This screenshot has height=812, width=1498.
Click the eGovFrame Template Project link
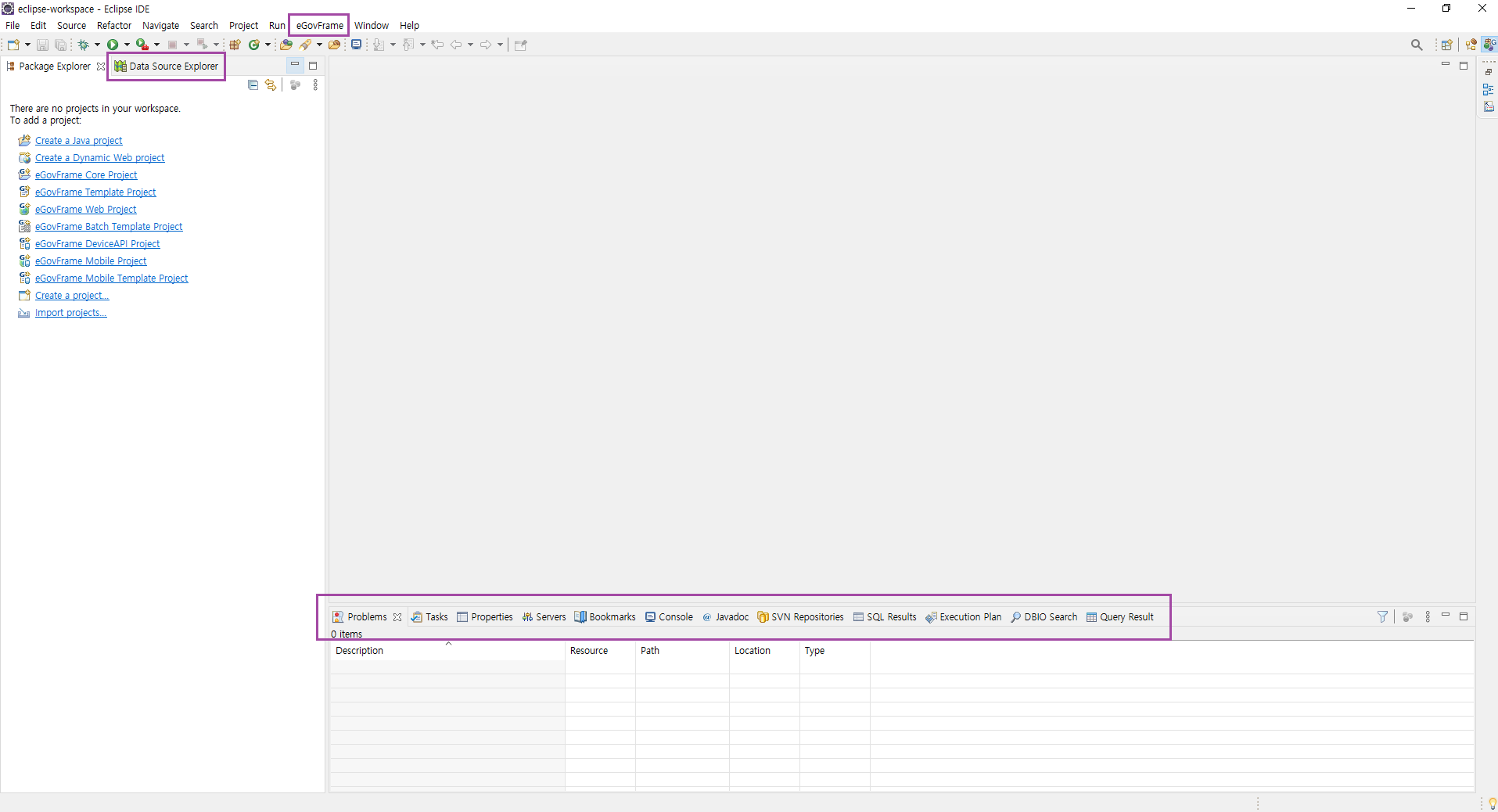click(95, 192)
